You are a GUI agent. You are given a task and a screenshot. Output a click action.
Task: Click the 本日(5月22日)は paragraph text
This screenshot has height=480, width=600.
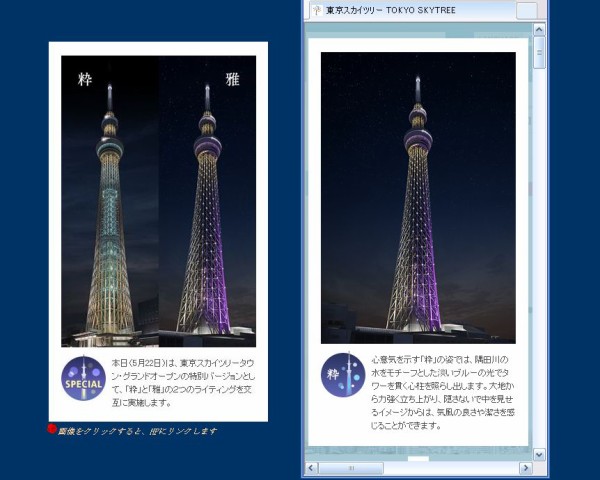[183, 382]
